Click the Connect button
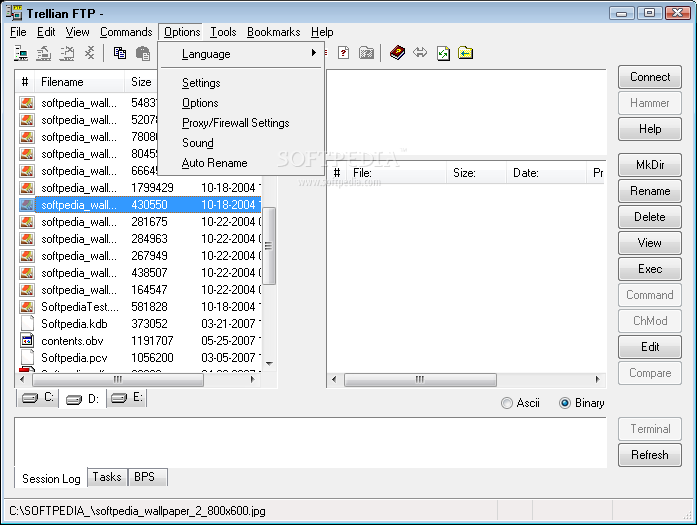This screenshot has height=525, width=697. pos(649,77)
